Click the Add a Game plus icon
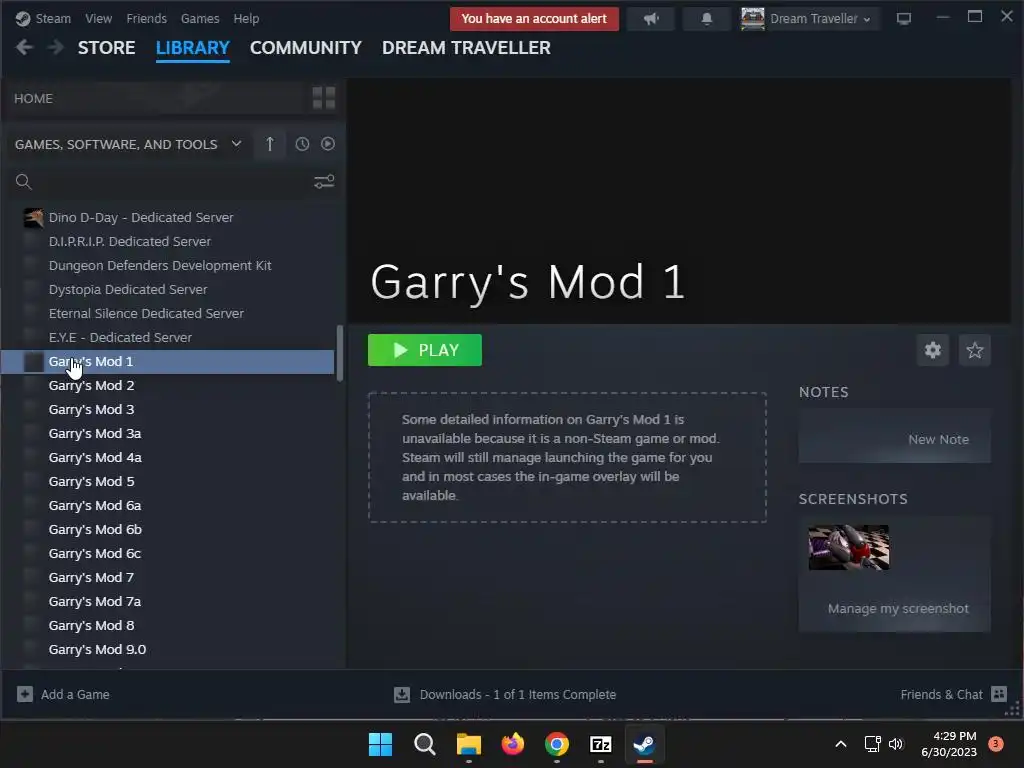This screenshot has width=1024, height=768. pyautogui.click(x=25, y=694)
